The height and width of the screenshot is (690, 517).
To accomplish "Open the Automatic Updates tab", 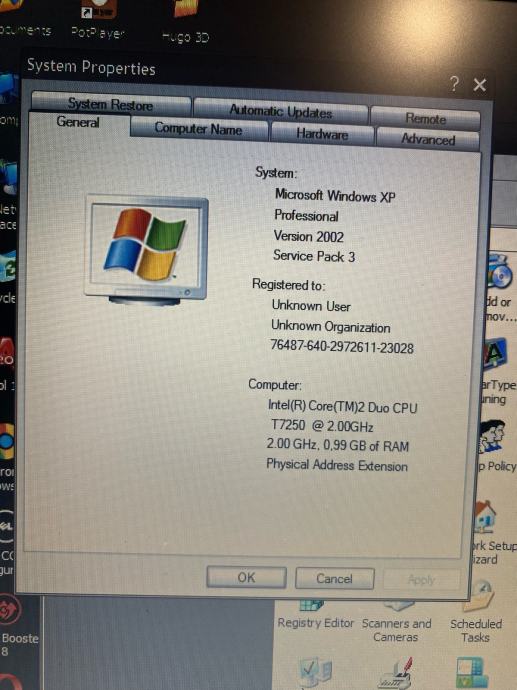I will [x=281, y=111].
